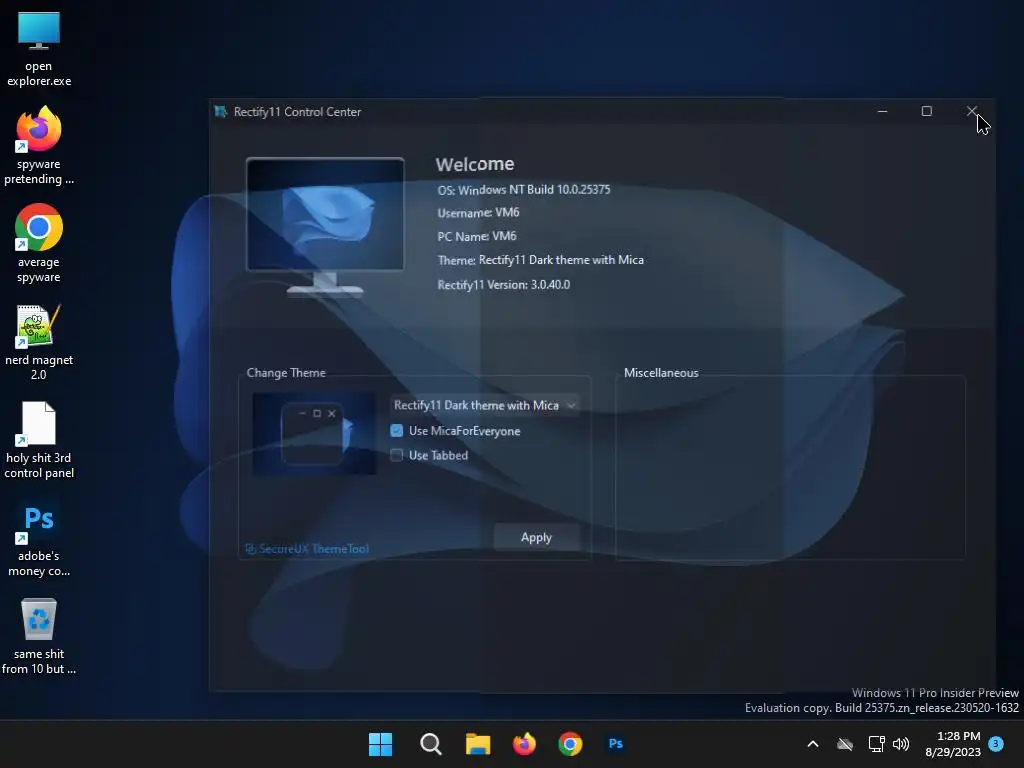Open the theme dropdown Rectify11 Dark theme with Mica
Screen dimensions: 1024x768
[484, 405]
